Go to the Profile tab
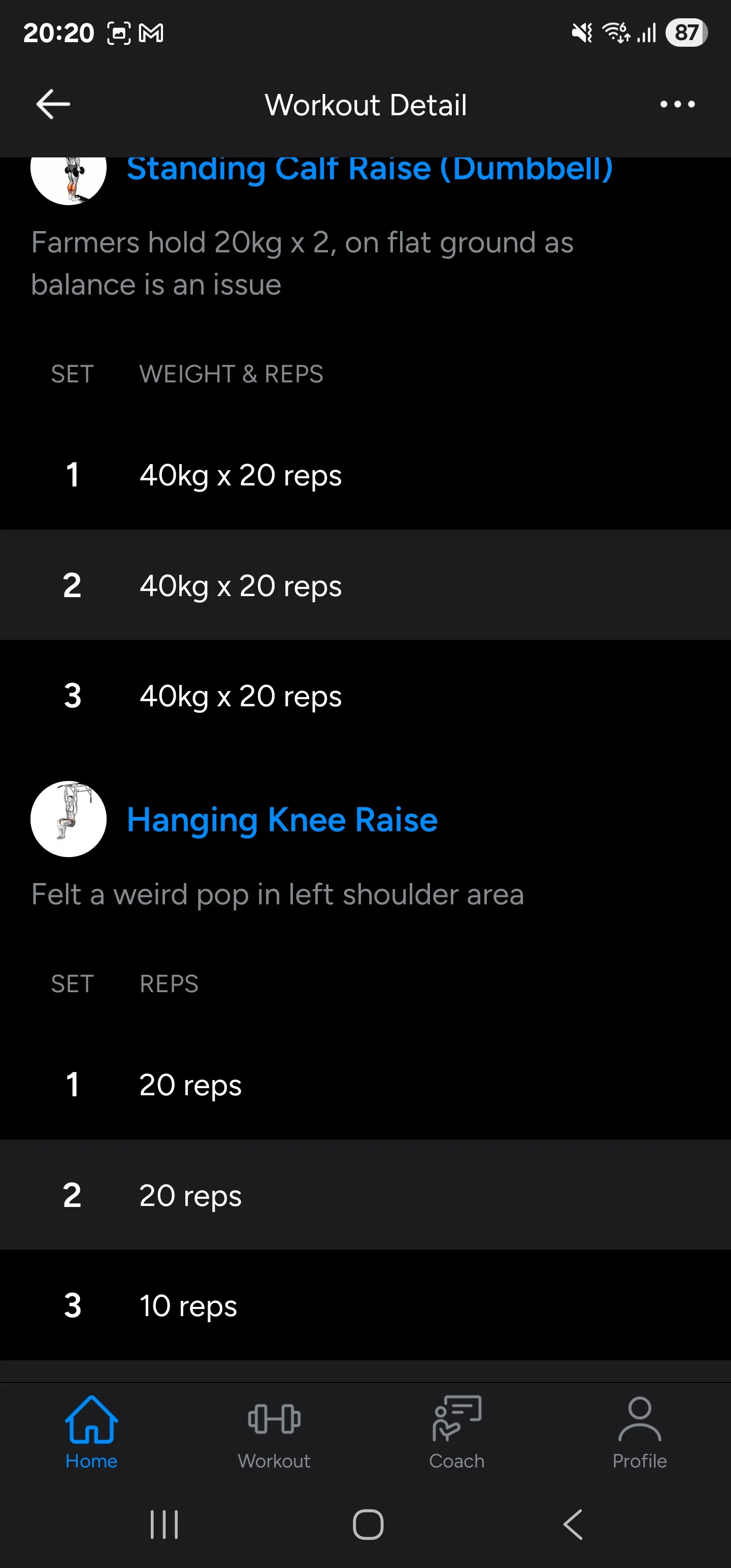This screenshot has width=731, height=1568. point(639,1430)
